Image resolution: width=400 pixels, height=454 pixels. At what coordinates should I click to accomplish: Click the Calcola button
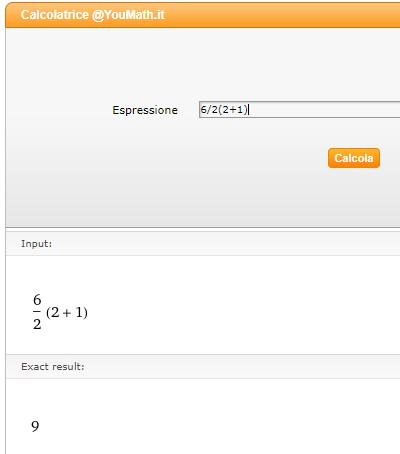click(x=354, y=158)
